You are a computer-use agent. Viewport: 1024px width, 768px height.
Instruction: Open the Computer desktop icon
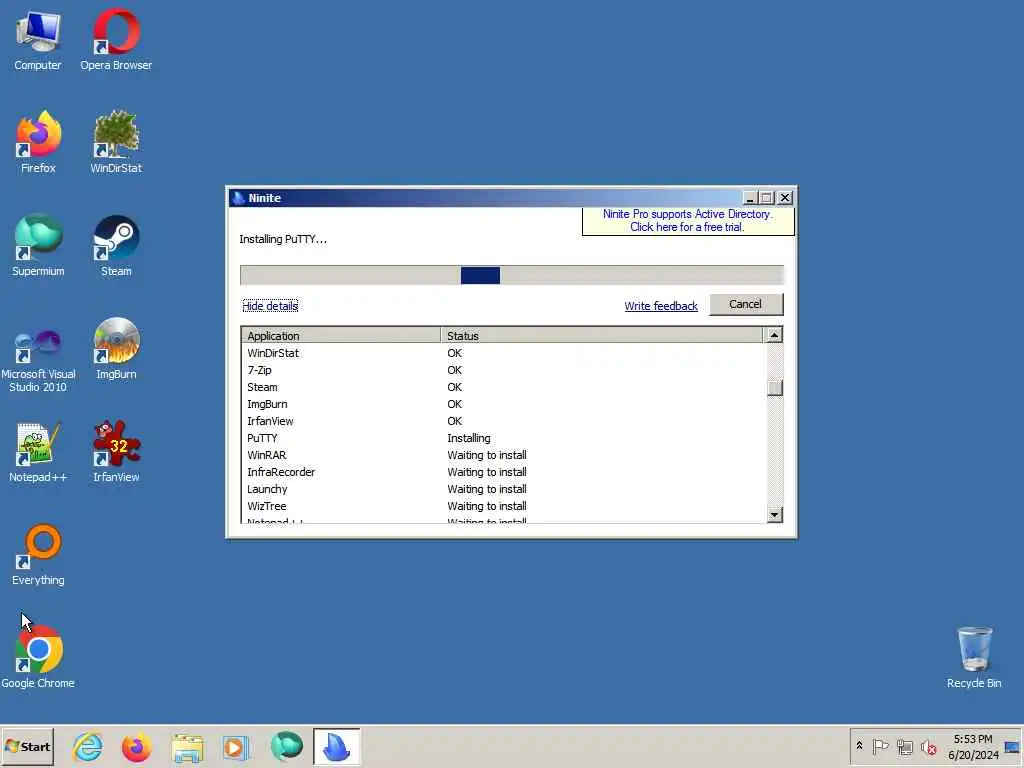(x=38, y=40)
